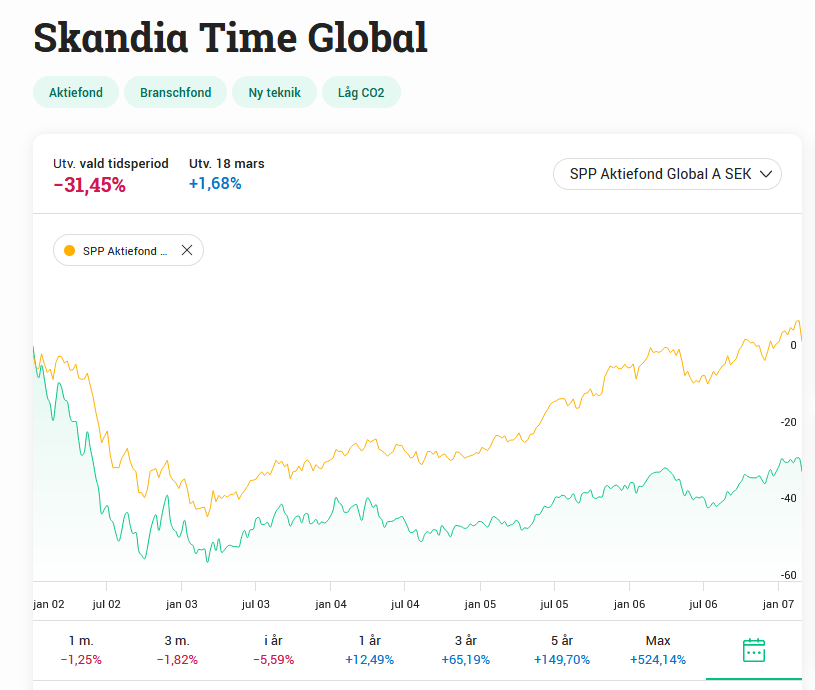815x690 pixels.
Task: Click the jul 03 axis label
Action: pos(255,604)
